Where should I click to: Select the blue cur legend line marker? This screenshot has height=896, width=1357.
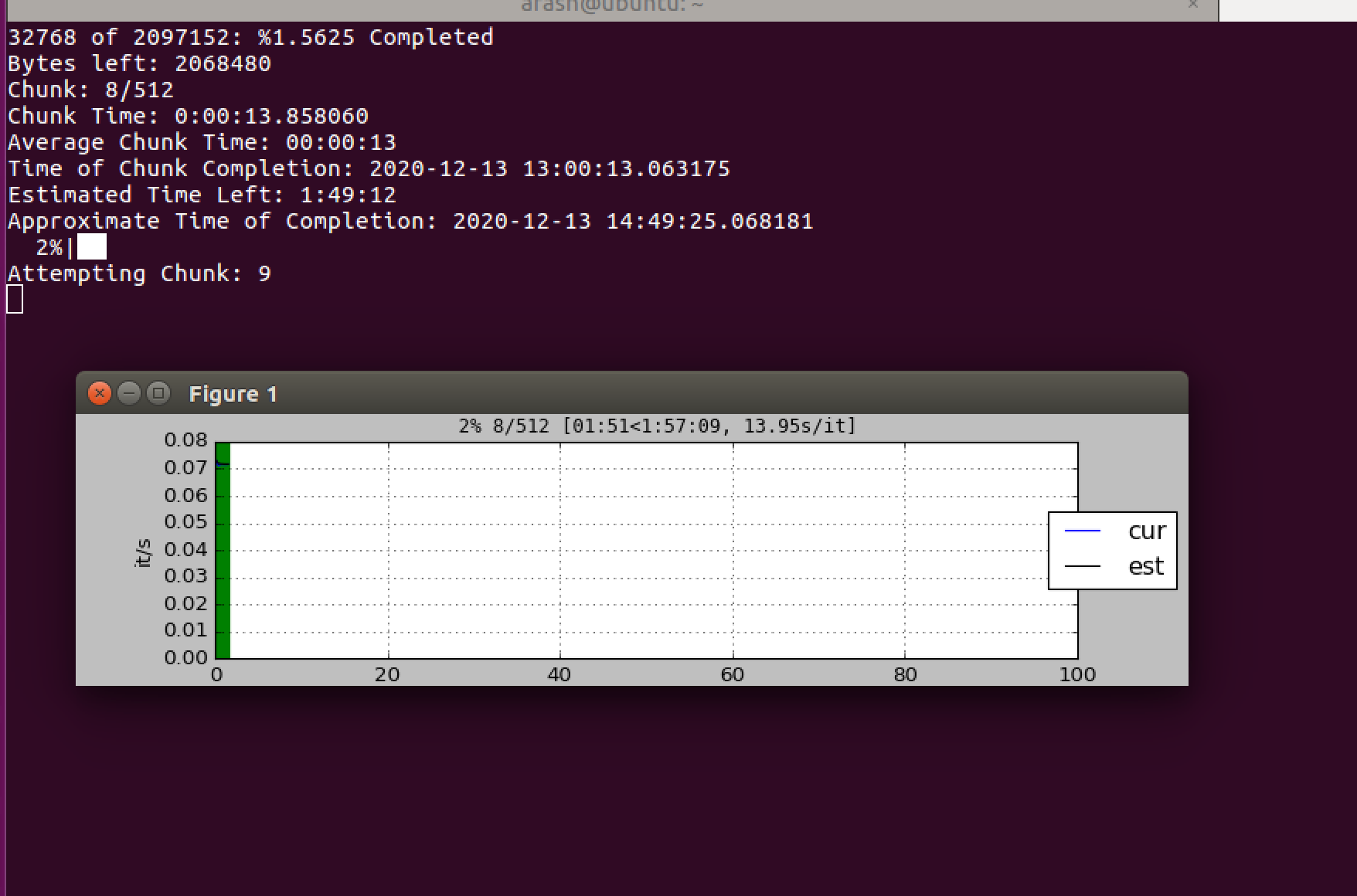[1081, 530]
